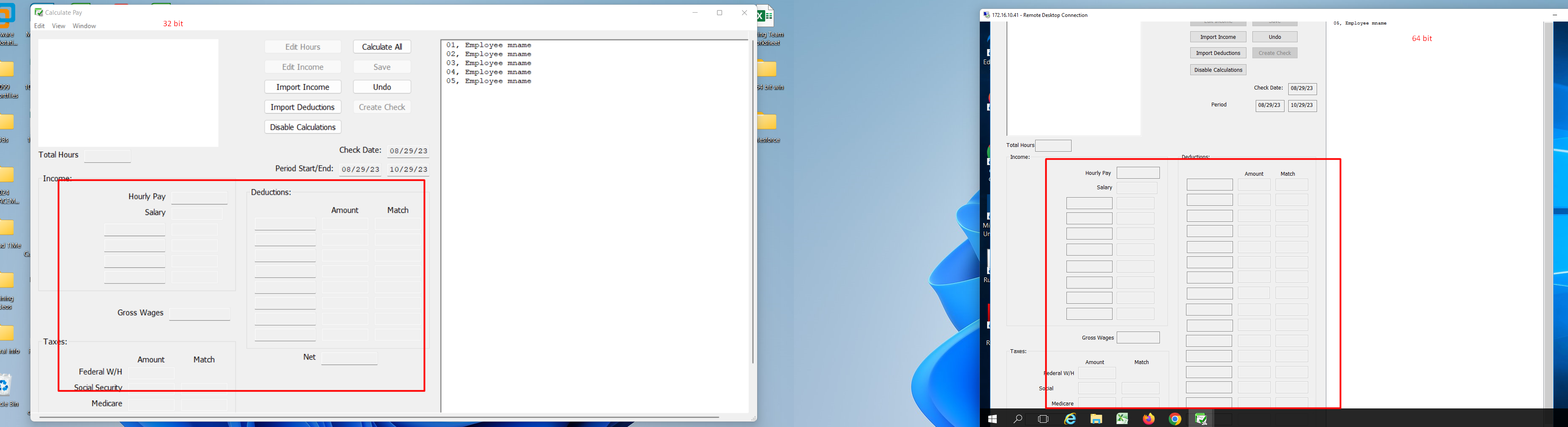Click Save in the 32 bit window
The image size is (1568, 427).
tap(382, 67)
